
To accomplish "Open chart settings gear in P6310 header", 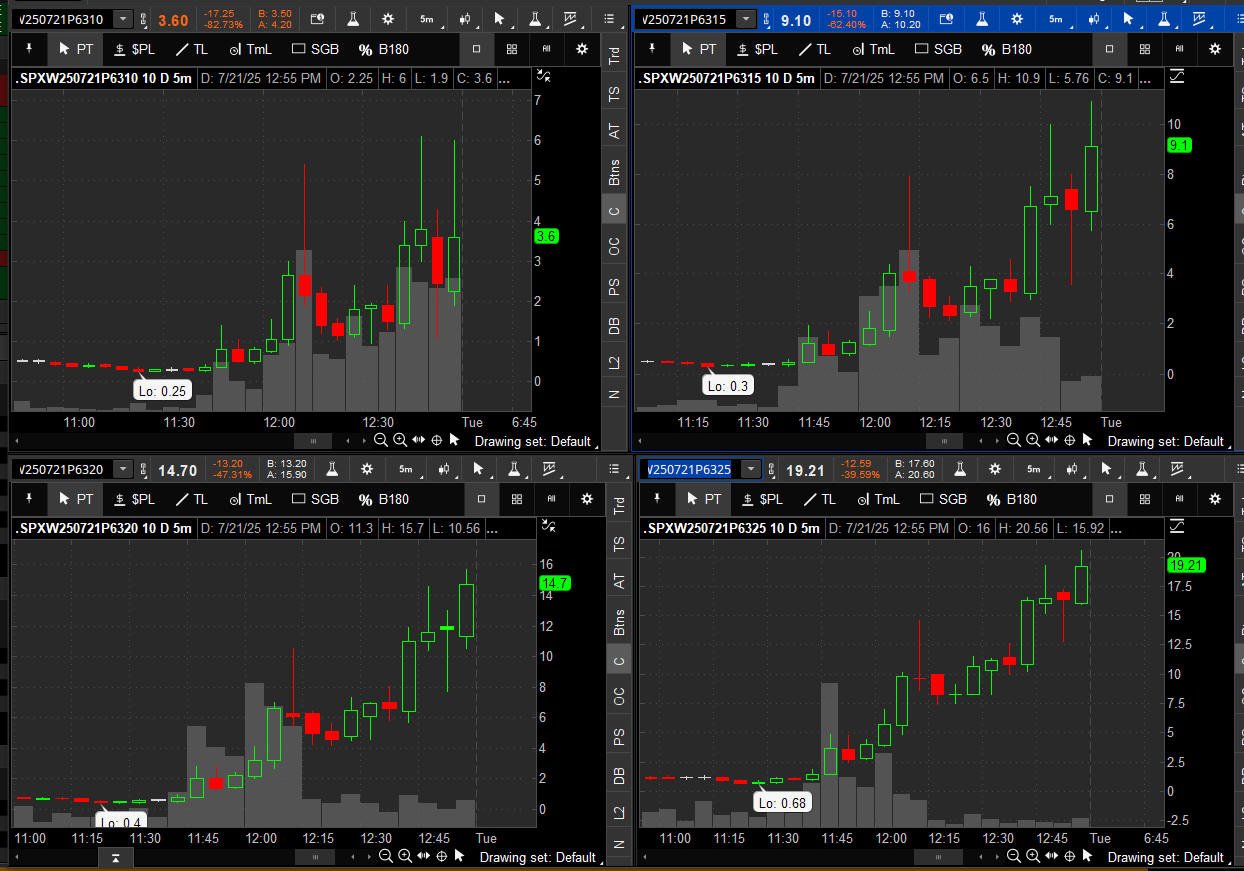I will coord(390,19).
